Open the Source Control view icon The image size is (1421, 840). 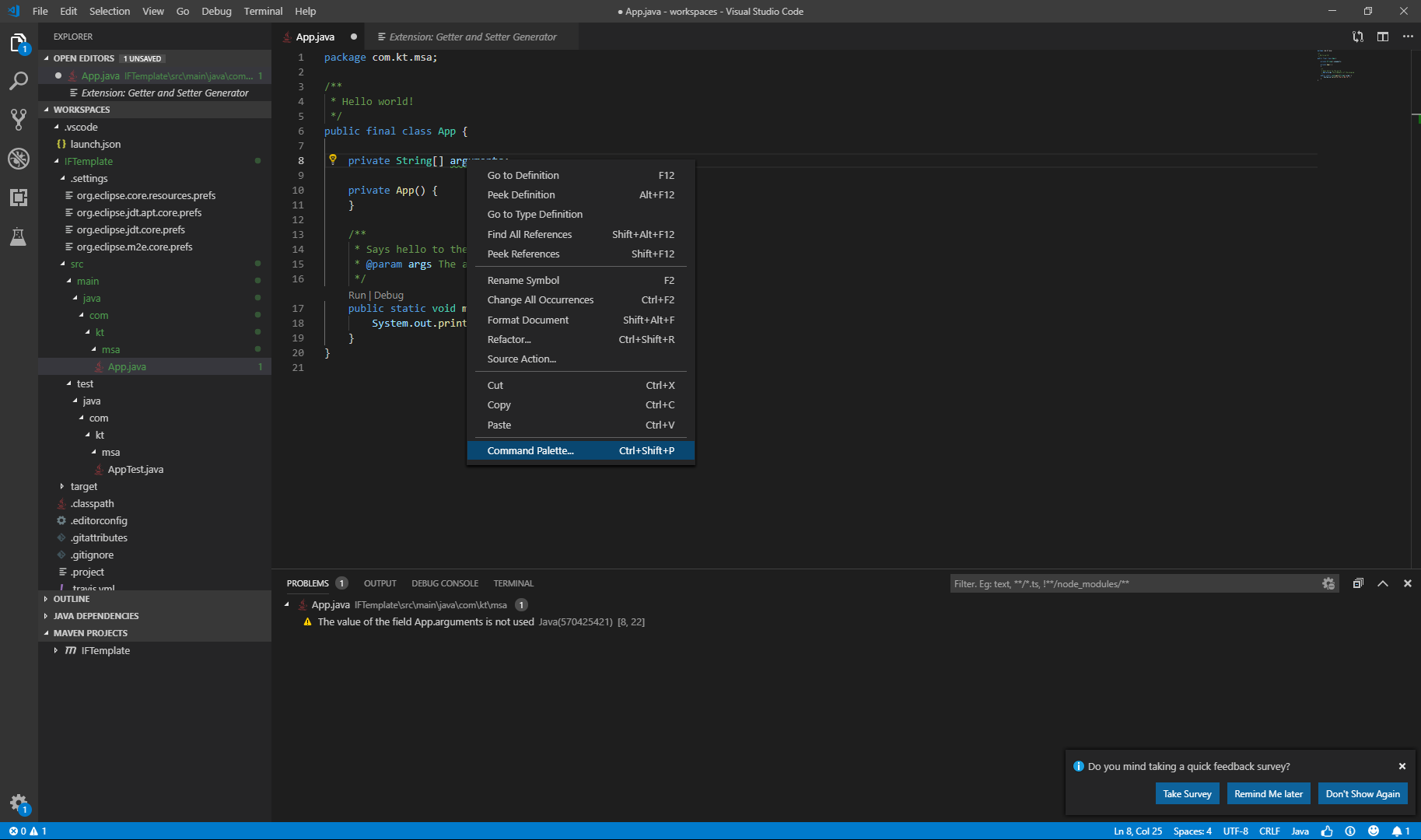tap(19, 120)
